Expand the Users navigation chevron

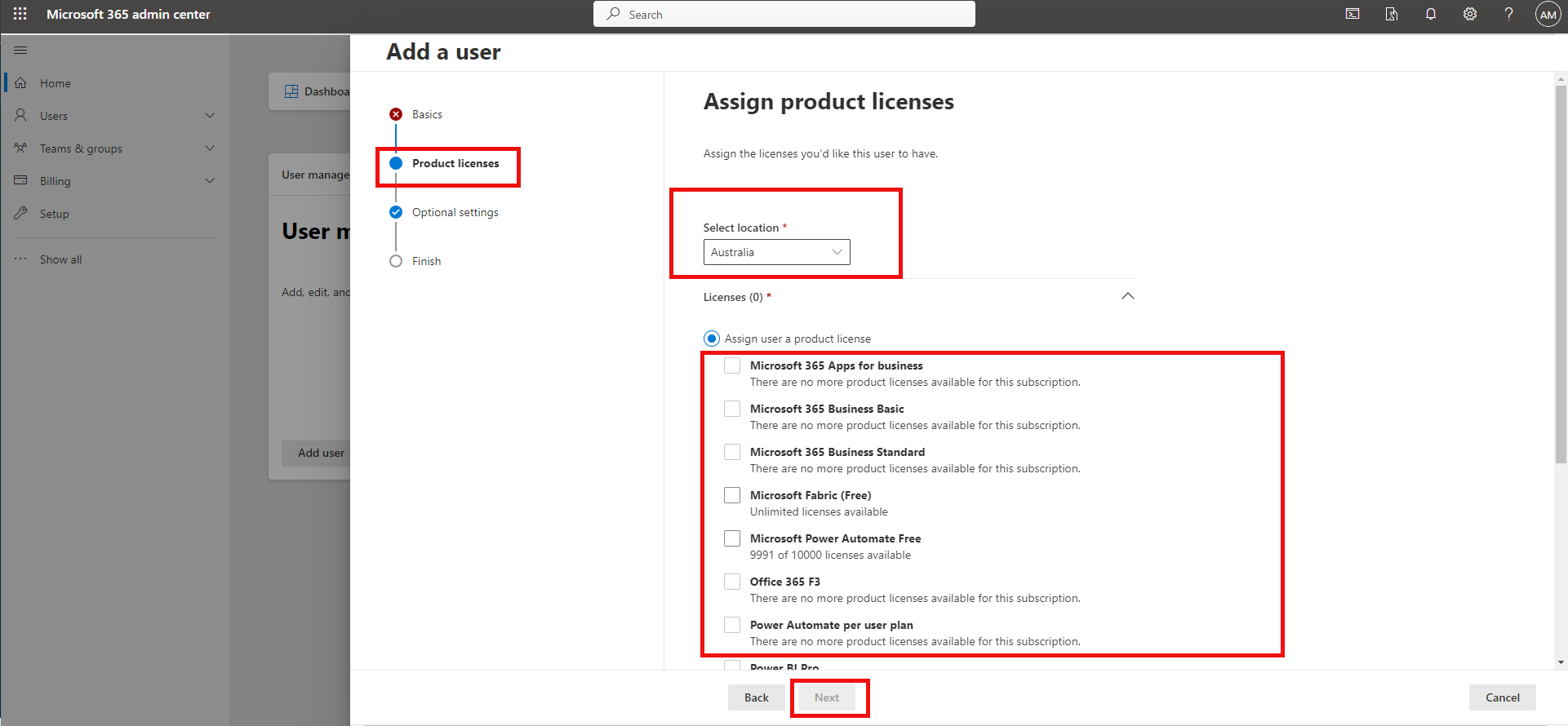pos(210,116)
